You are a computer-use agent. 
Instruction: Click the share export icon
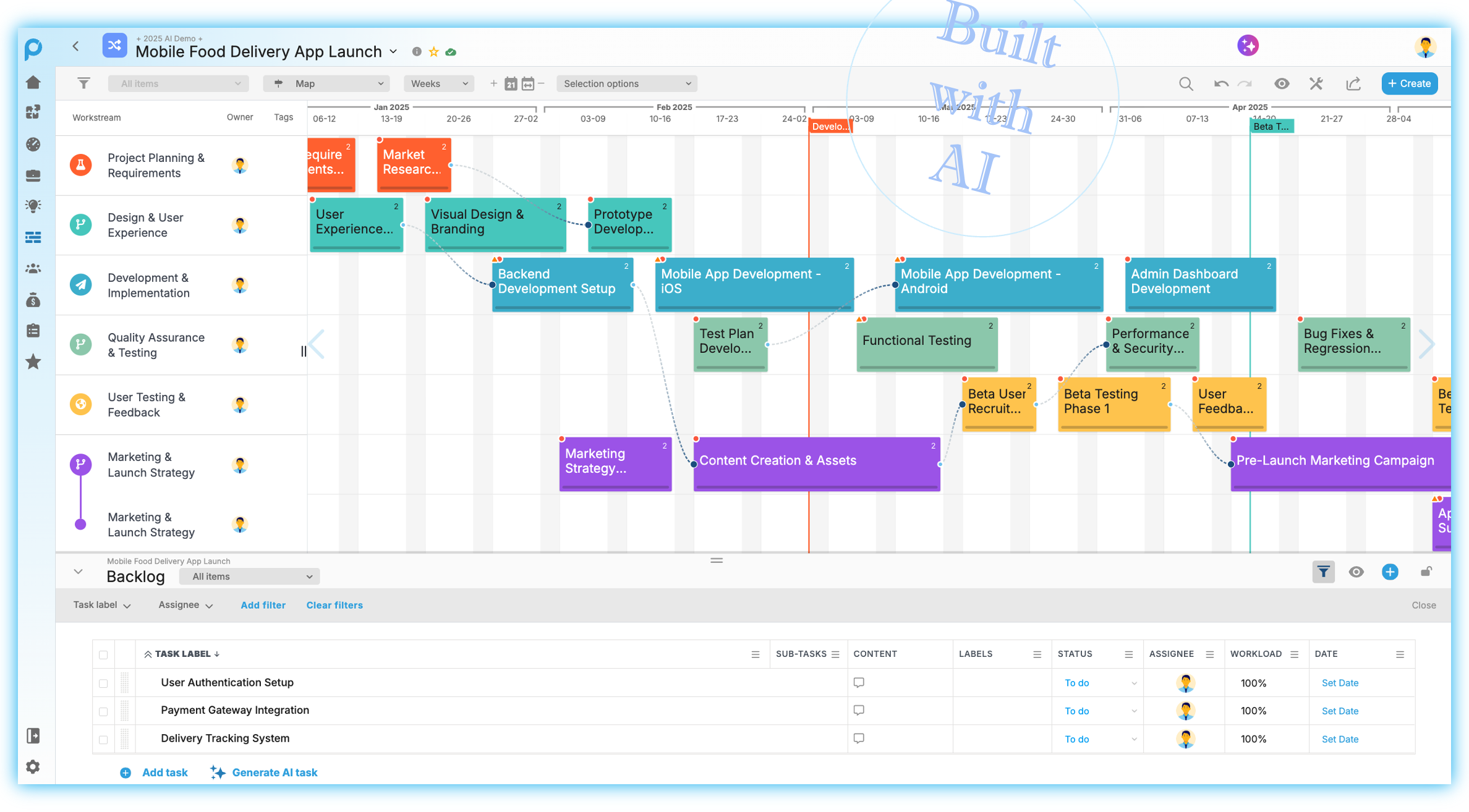click(x=1353, y=83)
